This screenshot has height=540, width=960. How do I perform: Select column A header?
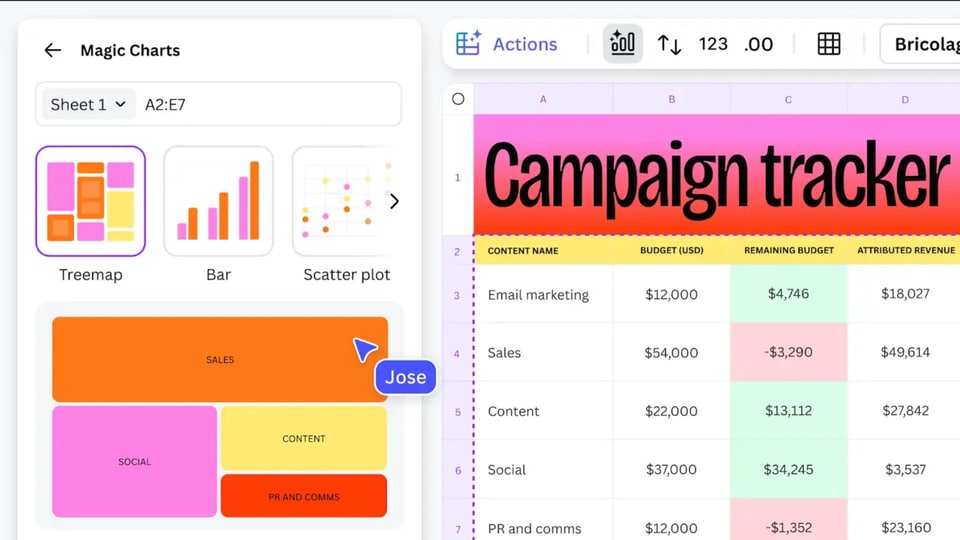[x=543, y=99]
